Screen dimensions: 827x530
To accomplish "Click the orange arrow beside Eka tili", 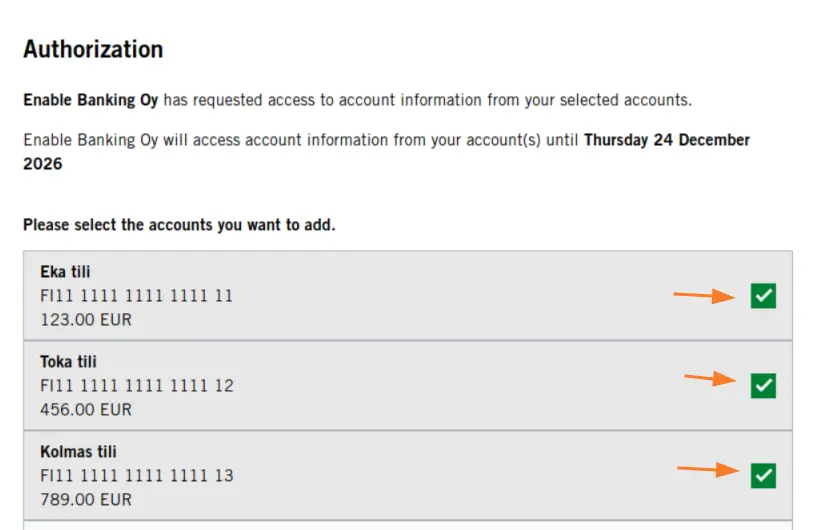I will point(704,295).
